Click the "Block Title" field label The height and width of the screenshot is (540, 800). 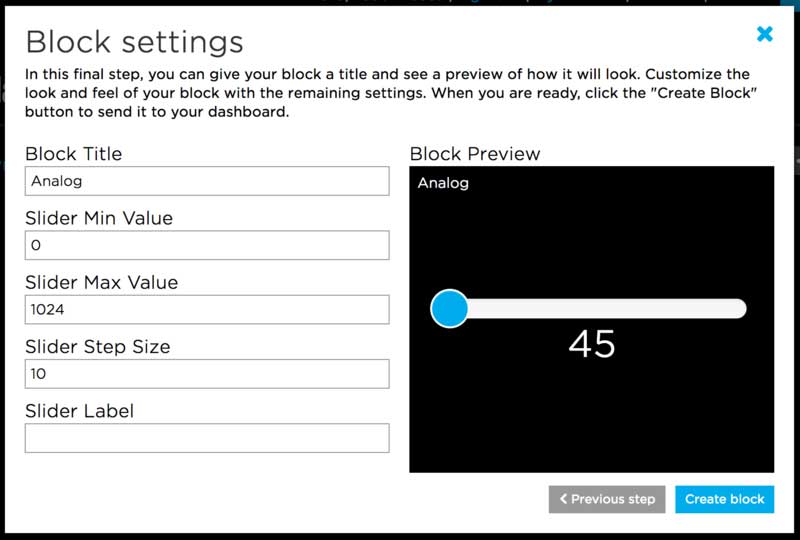point(87,154)
